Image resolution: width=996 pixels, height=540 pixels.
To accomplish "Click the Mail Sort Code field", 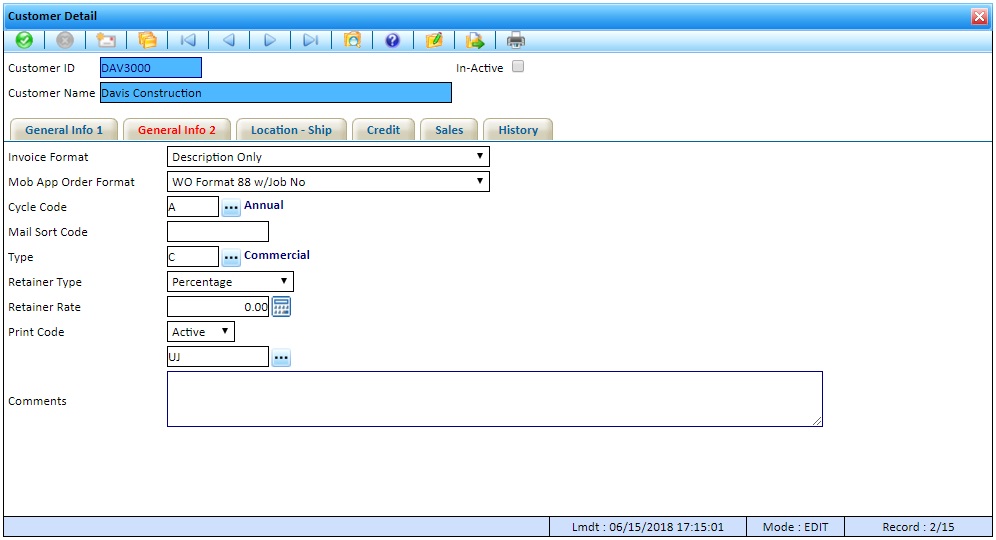I will tap(218, 232).
